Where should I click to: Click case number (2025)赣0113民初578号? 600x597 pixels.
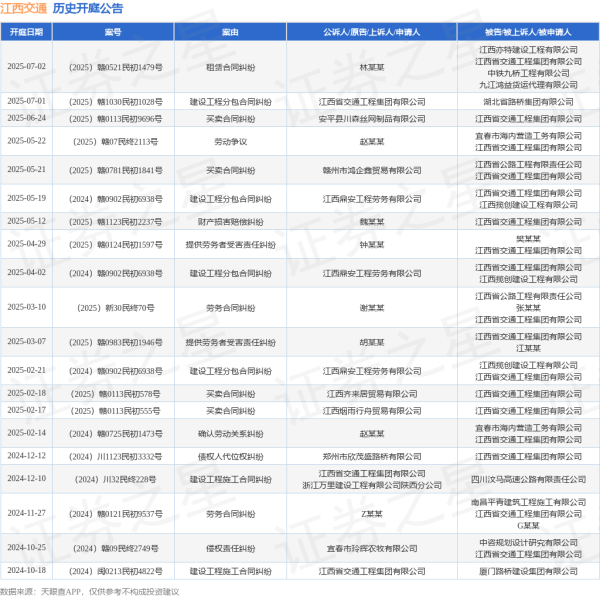(116, 394)
